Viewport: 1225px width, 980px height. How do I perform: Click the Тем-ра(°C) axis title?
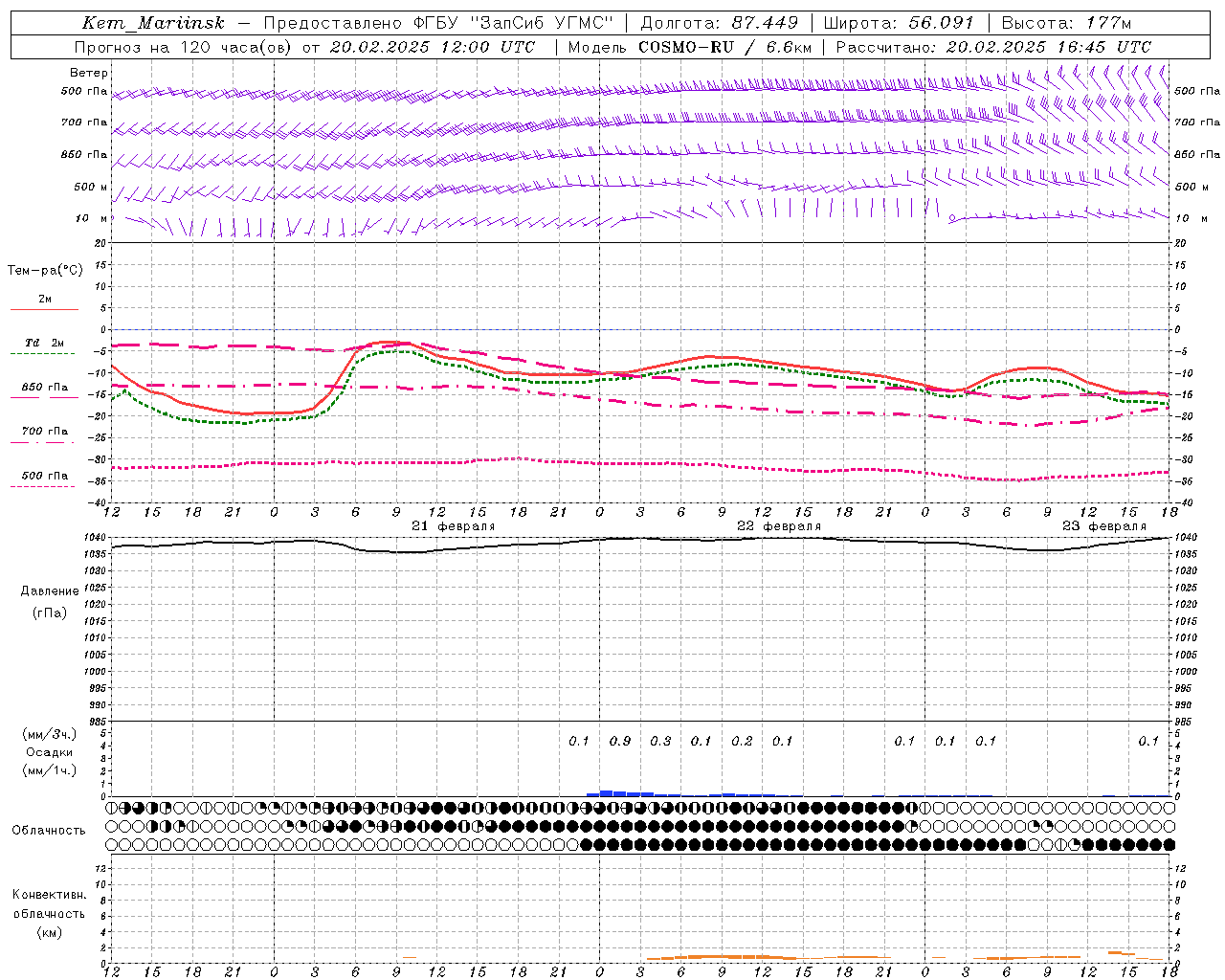[x=45, y=271]
